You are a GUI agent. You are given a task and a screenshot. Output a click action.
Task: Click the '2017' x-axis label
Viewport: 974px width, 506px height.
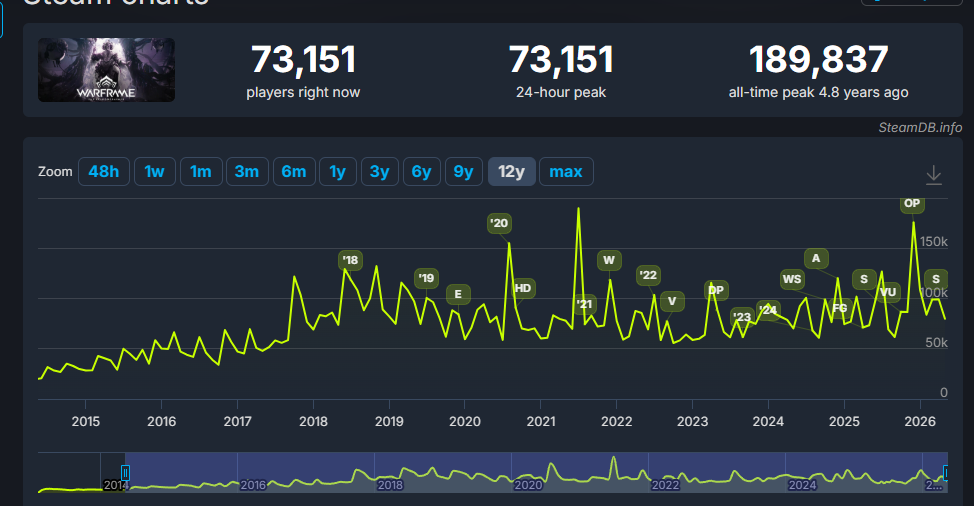[237, 422]
